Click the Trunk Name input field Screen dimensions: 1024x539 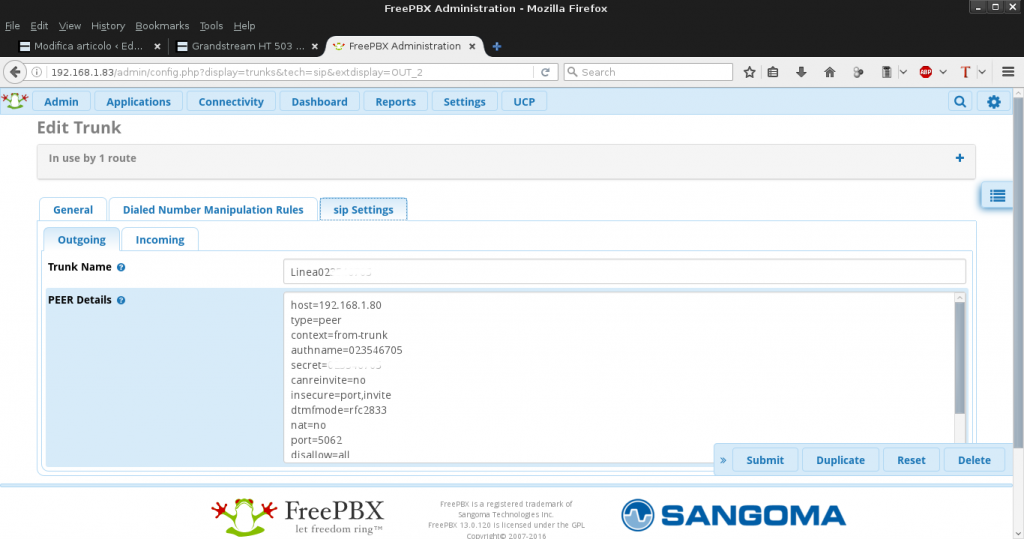coord(624,271)
